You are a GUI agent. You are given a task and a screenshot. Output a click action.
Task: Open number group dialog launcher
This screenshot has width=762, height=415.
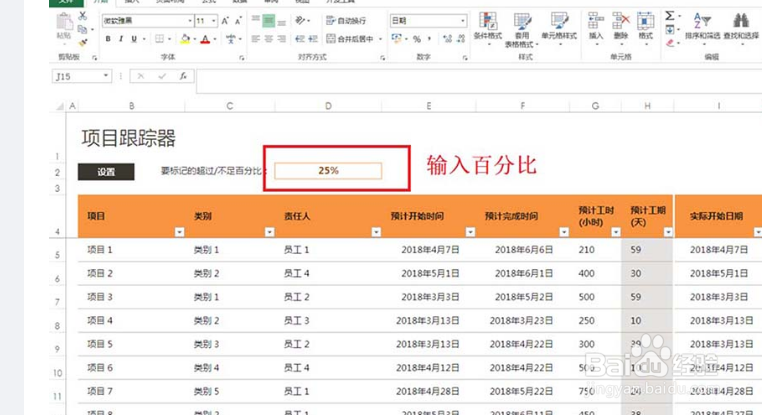465,58
